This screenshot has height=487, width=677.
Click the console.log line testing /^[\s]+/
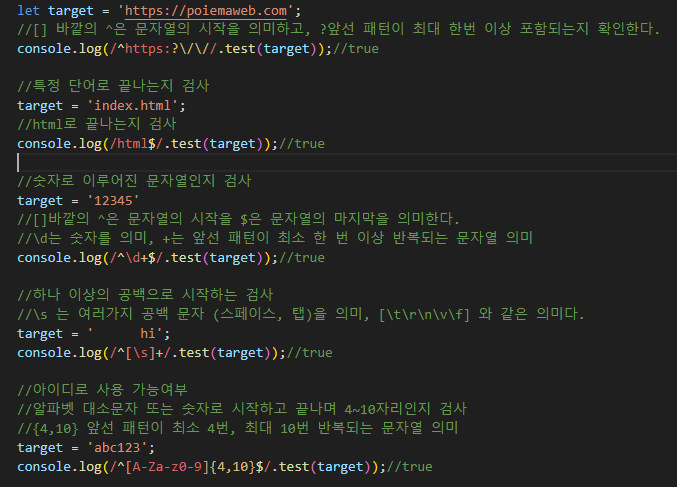point(175,352)
